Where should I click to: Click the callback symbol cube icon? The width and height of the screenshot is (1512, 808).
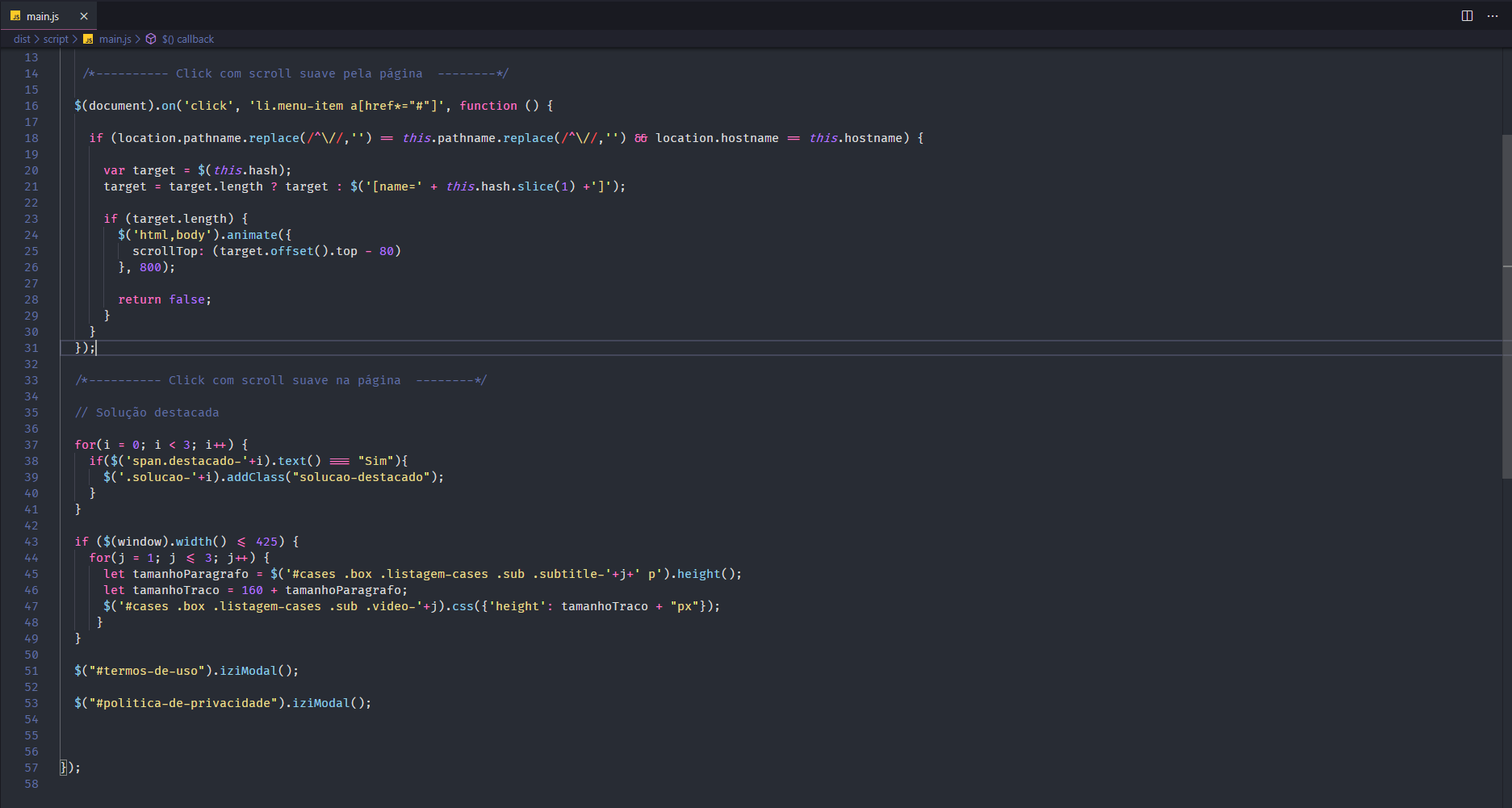pyautogui.click(x=151, y=39)
